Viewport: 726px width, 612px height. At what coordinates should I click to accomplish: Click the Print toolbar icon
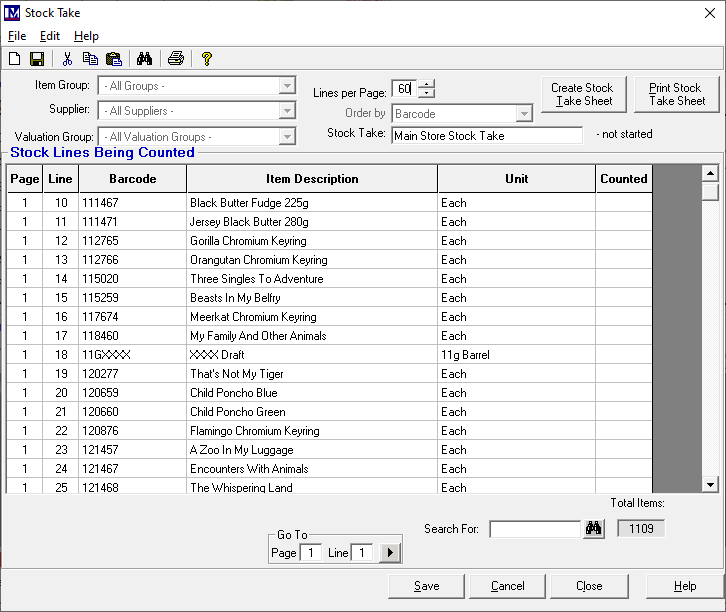click(x=176, y=59)
